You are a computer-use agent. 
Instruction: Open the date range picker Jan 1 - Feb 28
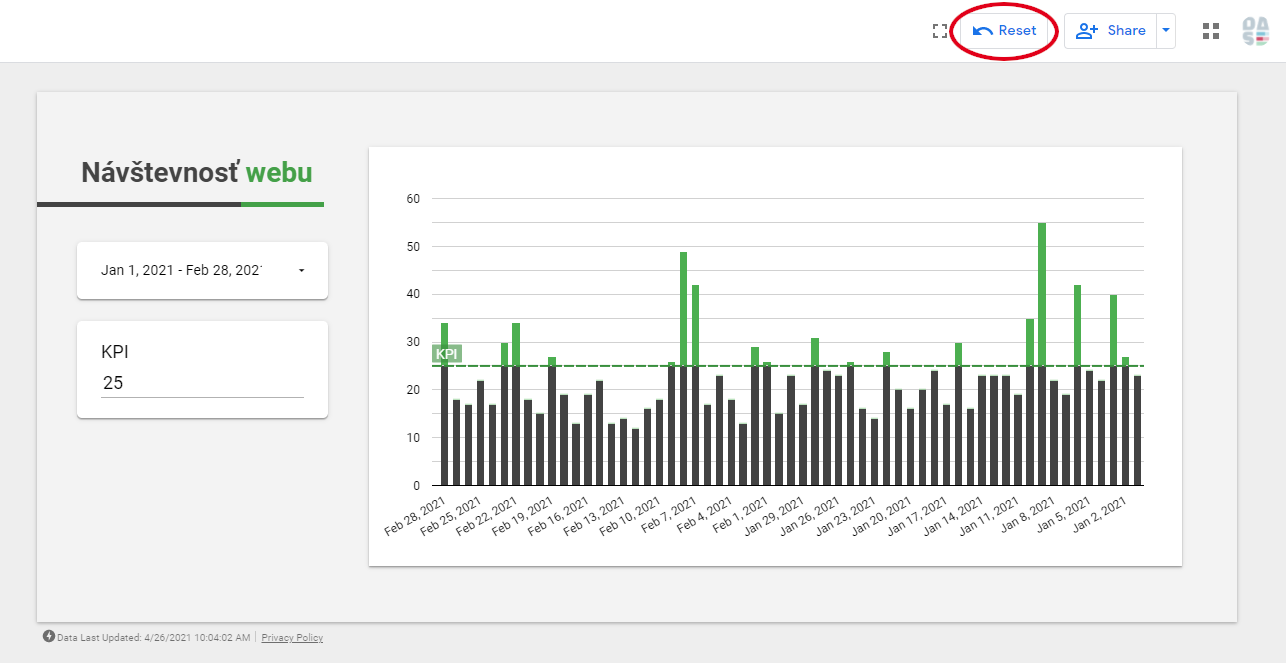202,270
